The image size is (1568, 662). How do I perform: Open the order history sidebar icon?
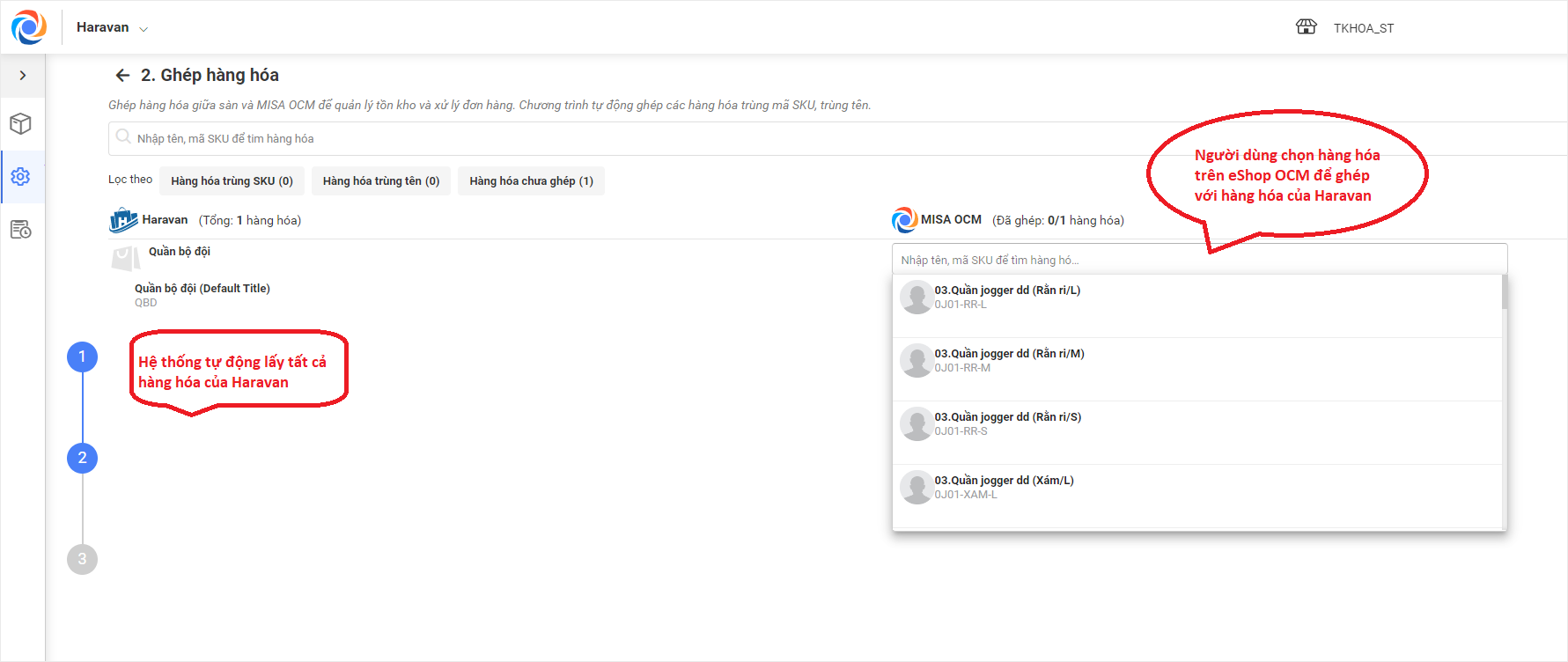[x=21, y=230]
